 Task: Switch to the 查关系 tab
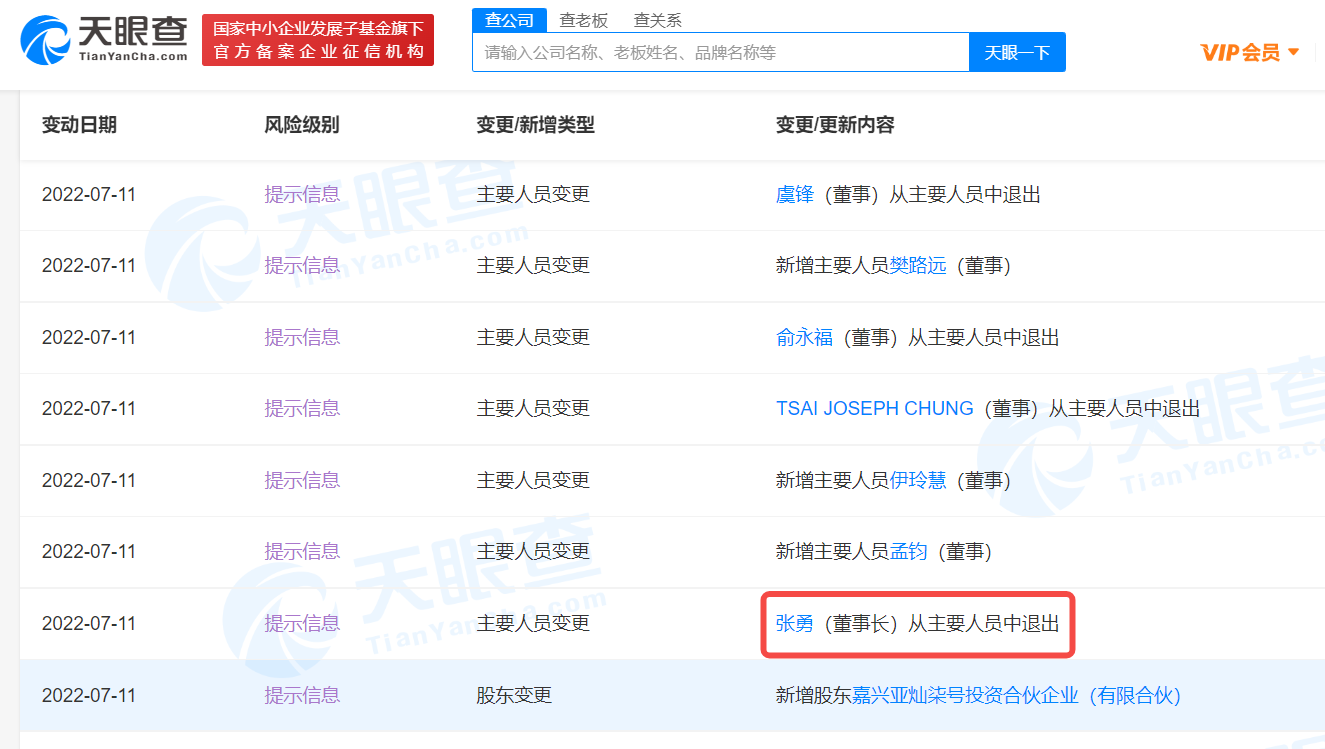pyautogui.click(x=658, y=20)
